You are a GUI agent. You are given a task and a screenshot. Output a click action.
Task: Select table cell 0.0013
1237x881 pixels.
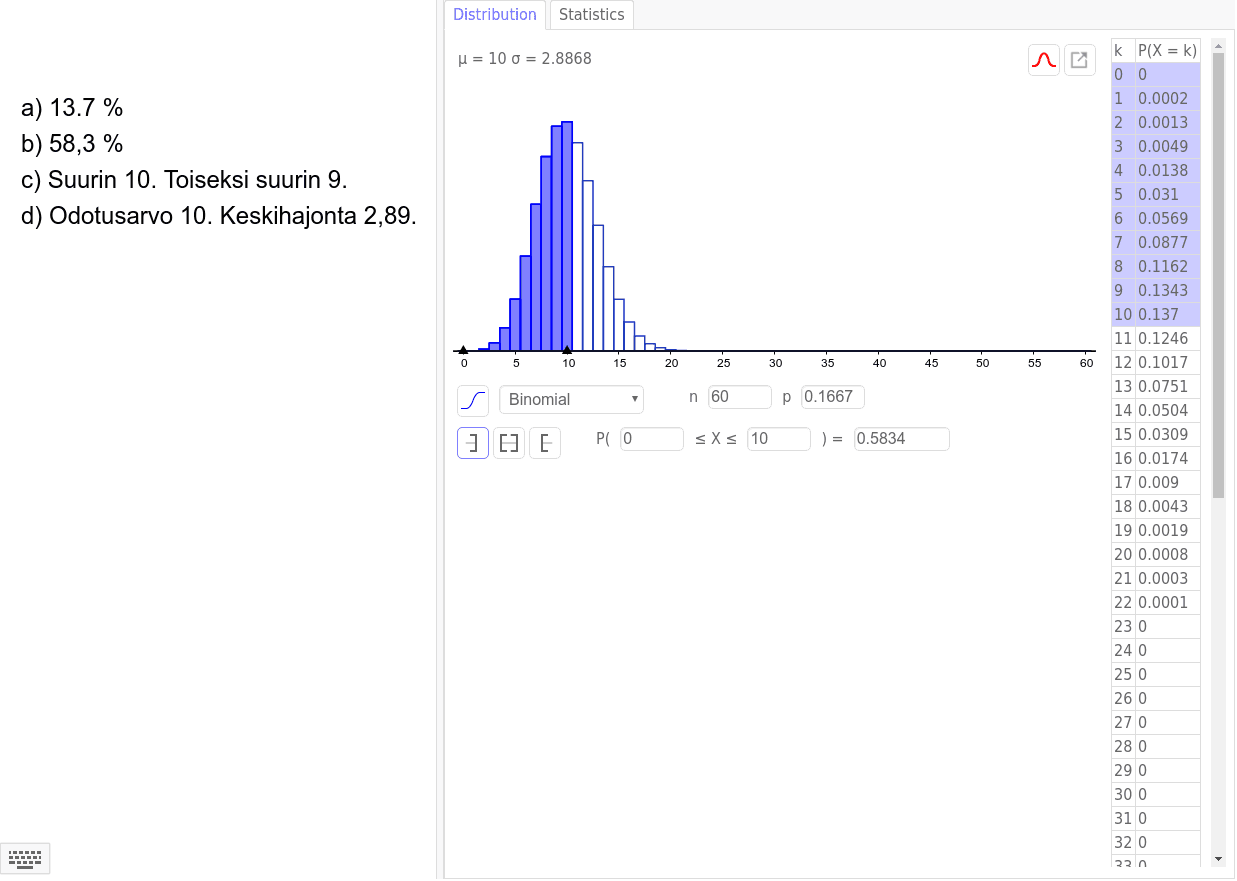(1168, 122)
